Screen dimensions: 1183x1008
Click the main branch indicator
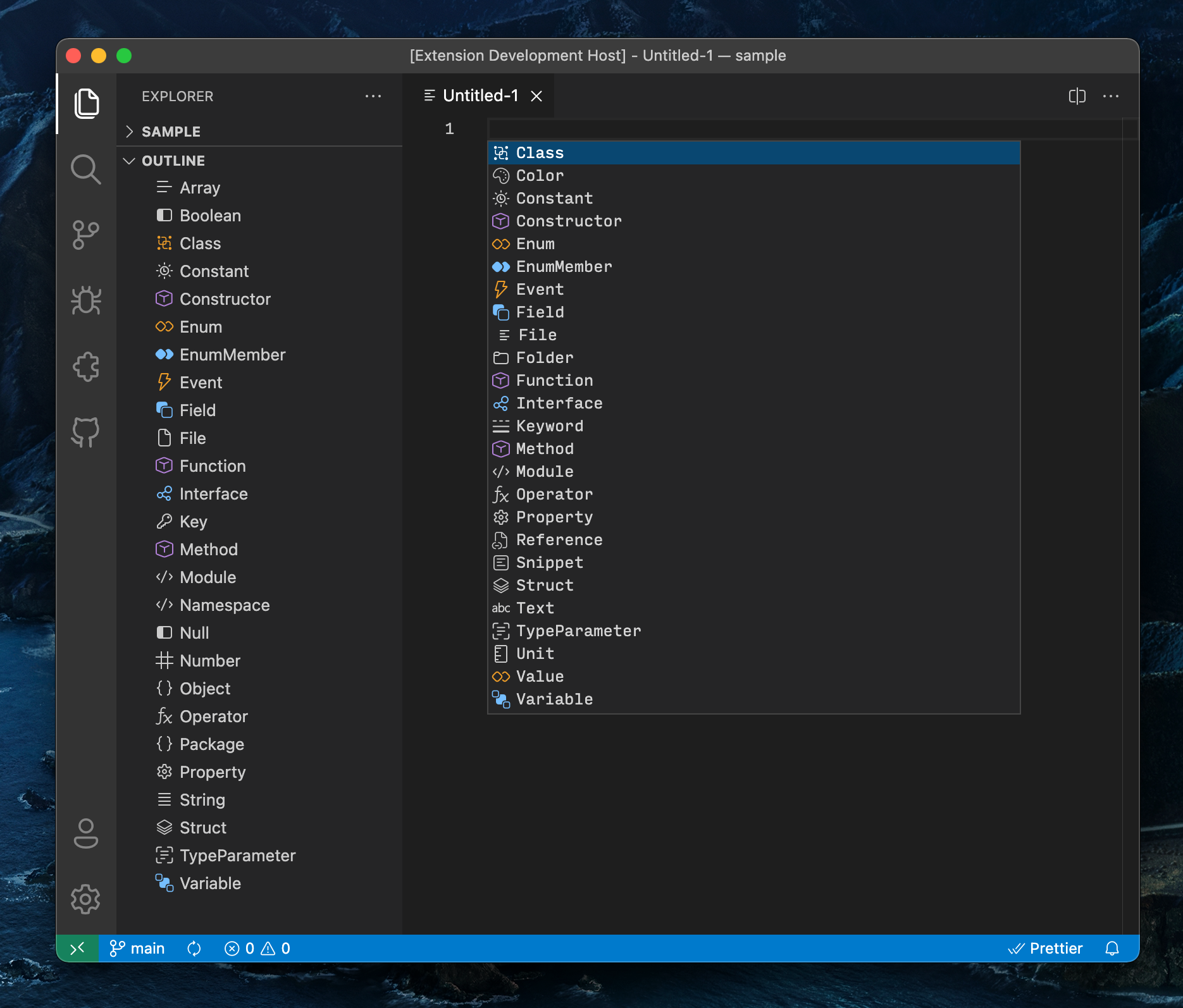point(137,948)
